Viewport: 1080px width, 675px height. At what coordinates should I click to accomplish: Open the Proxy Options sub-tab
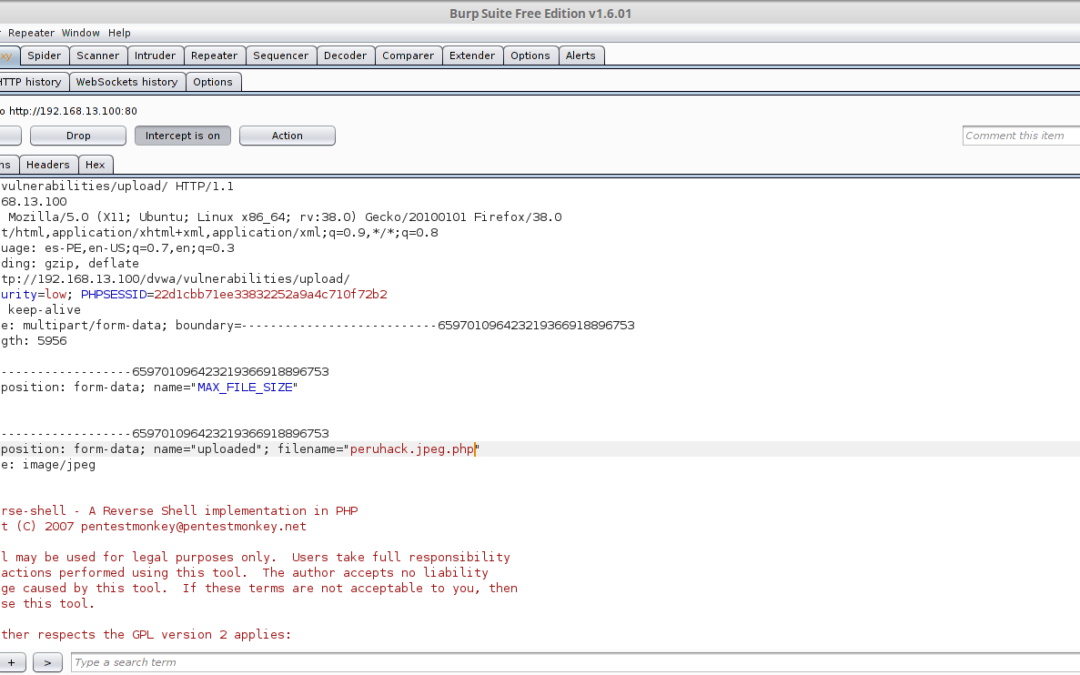[213, 82]
